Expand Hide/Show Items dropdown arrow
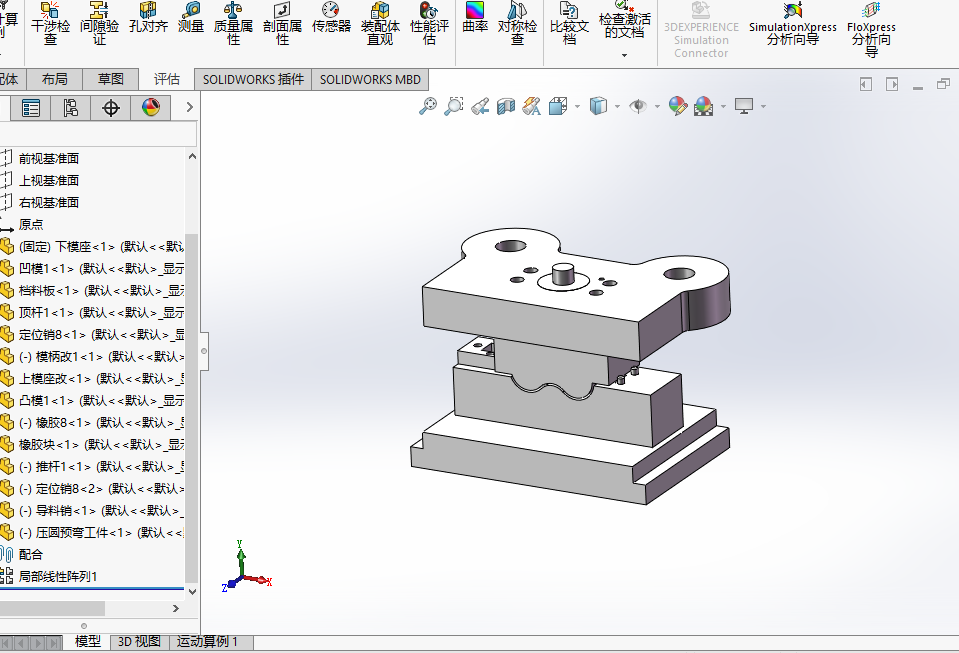 coord(657,106)
